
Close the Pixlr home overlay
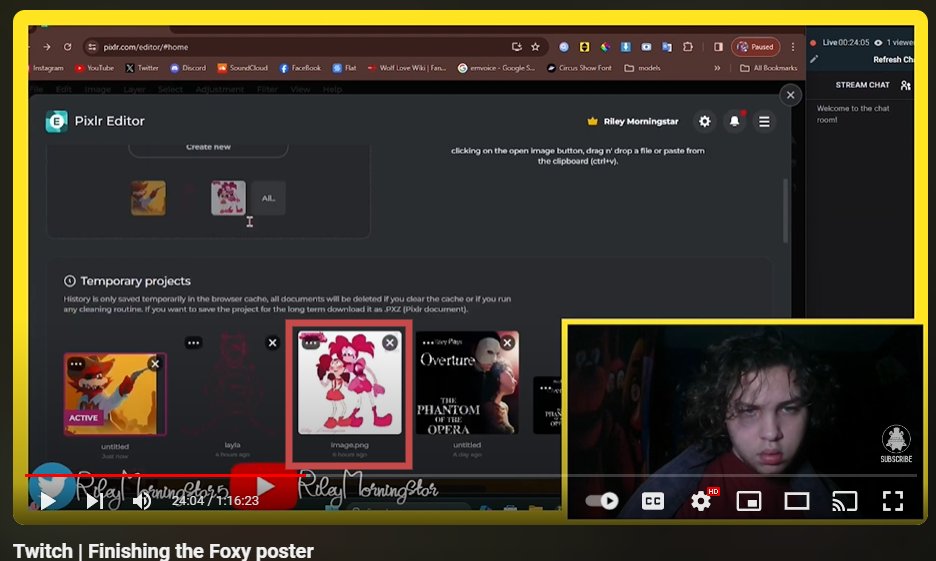click(x=790, y=95)
